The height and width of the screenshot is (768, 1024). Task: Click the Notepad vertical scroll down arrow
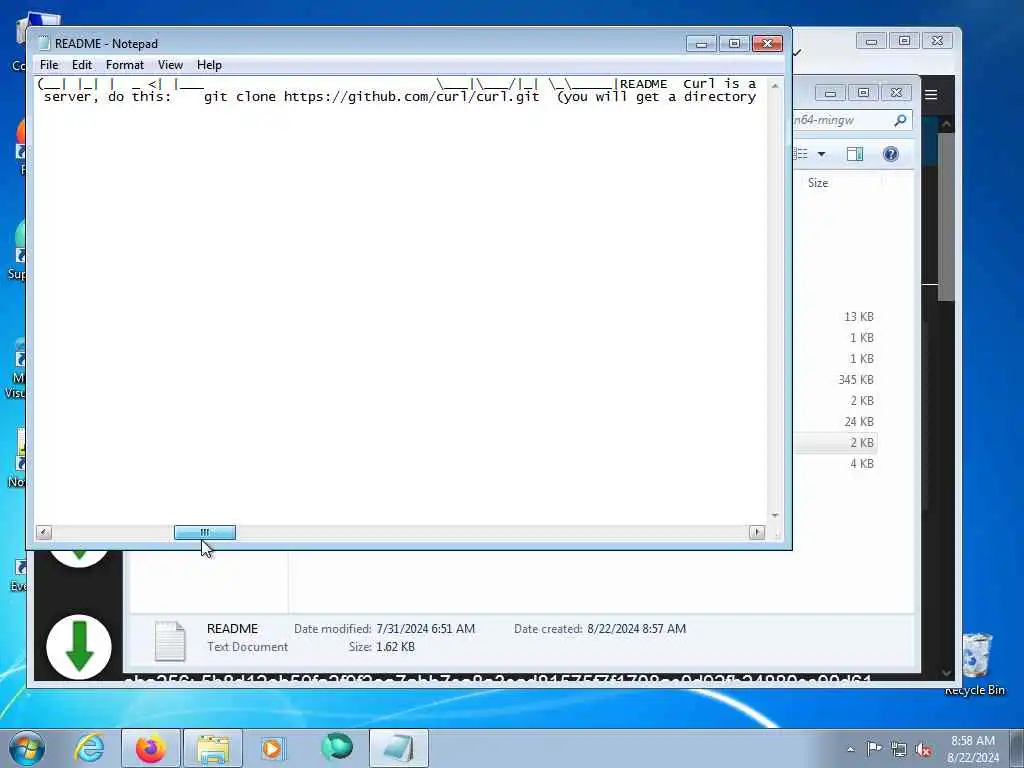[775, 516]
